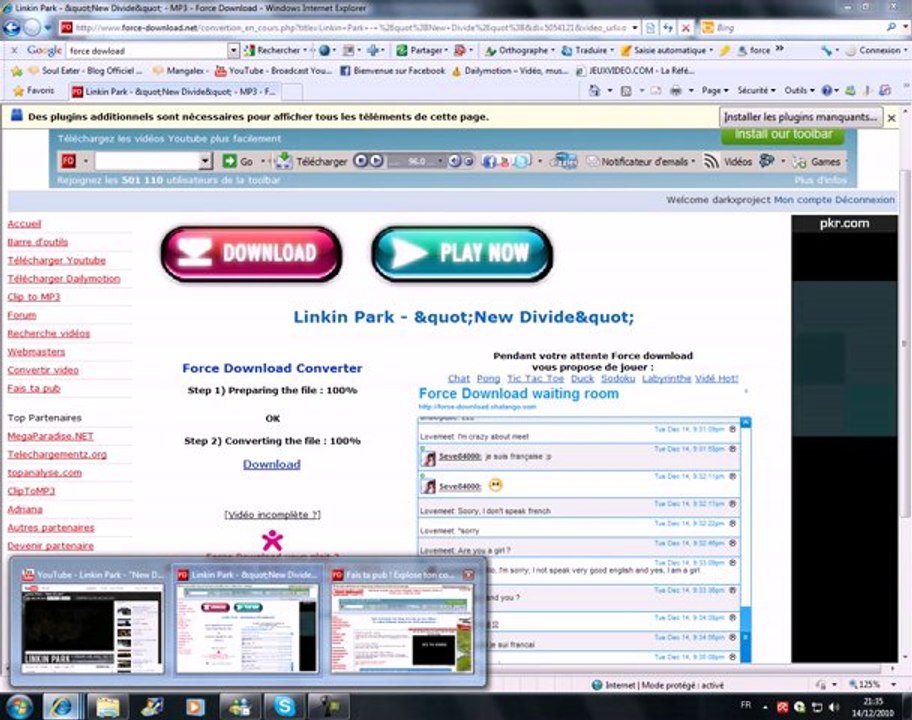The width and height of the screenshot is (912, 720).
Task: Open the Sécurité menu
Action: tap(756, 91)
